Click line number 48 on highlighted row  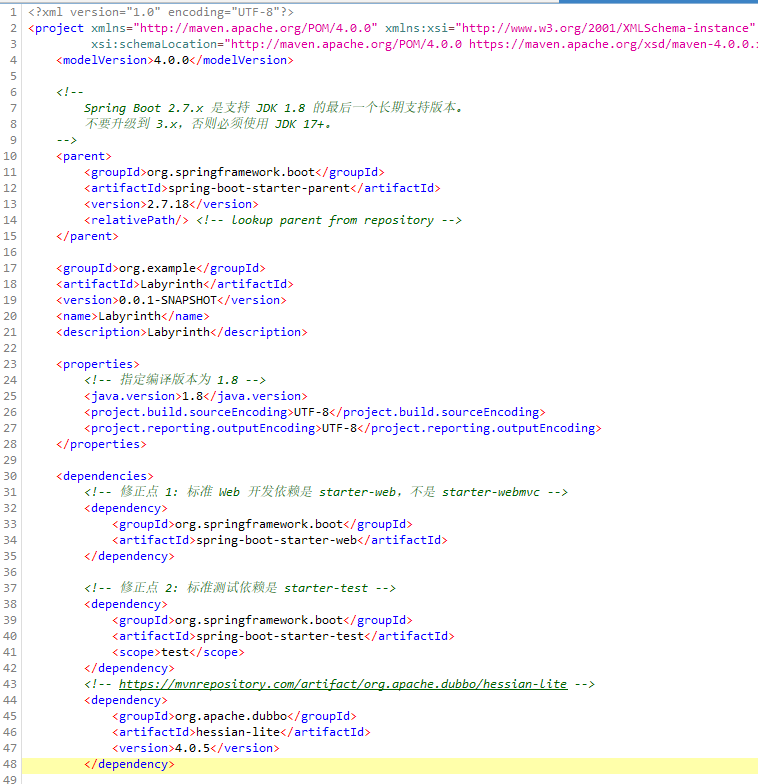pyautogui.click(x=11, y=764)
